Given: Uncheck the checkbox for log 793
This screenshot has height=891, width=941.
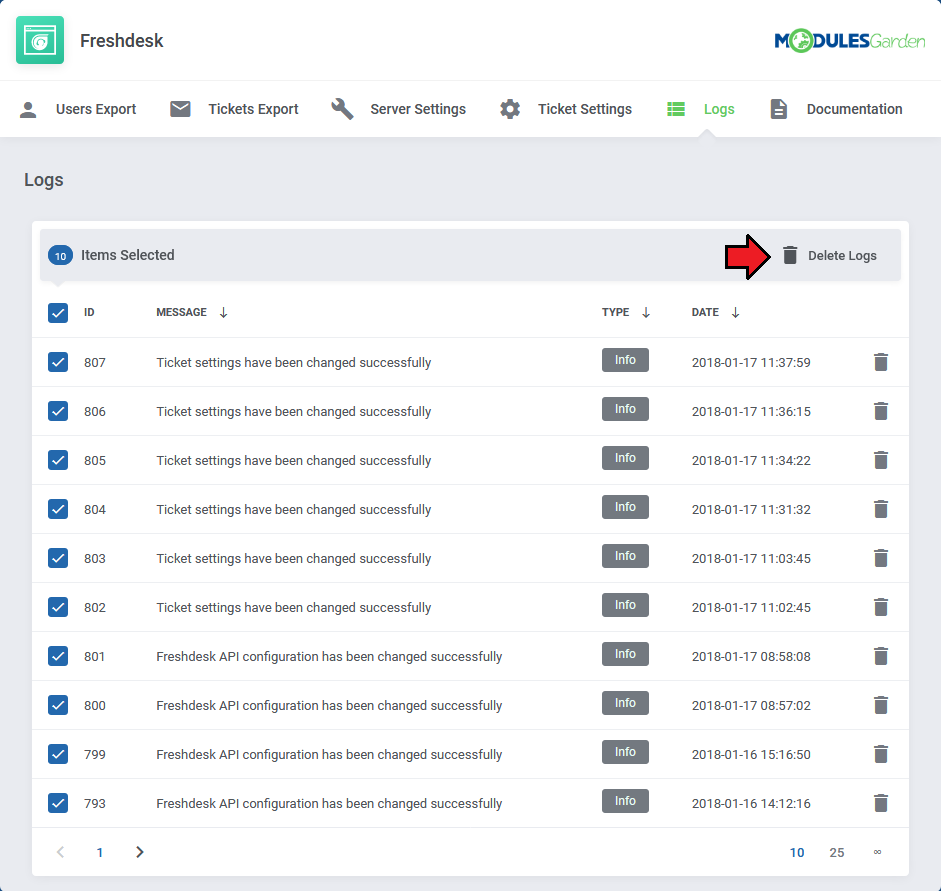Looking at the screenshot, I should 58,803.
